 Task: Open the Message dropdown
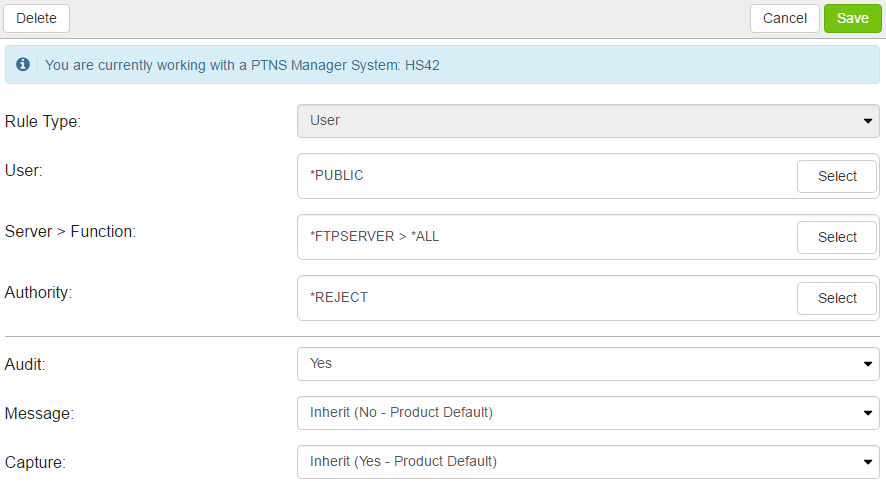pyautogui.click(x=588, y=412)
